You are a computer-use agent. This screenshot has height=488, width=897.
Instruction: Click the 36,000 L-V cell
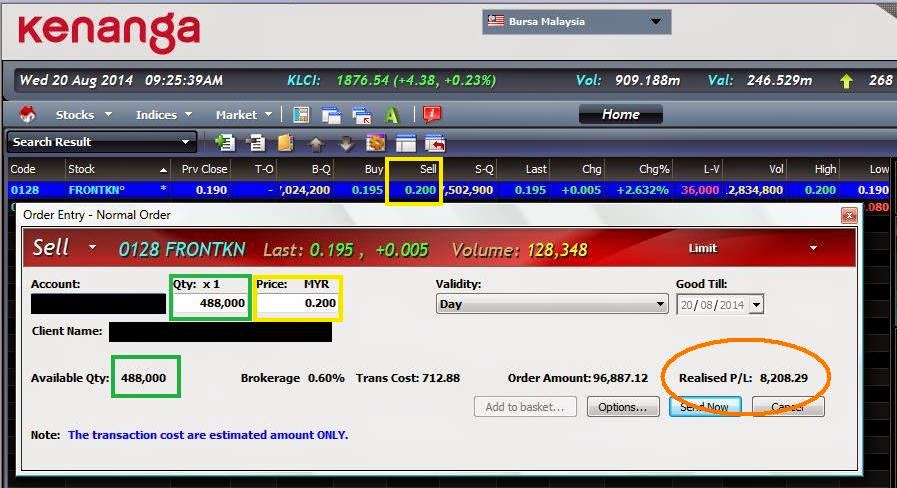pyautogui.click(x=700, y=190)
